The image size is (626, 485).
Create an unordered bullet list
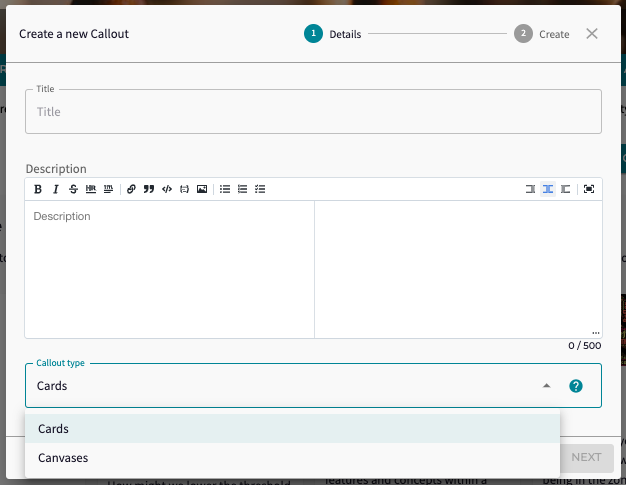click(x=225, y=189)
